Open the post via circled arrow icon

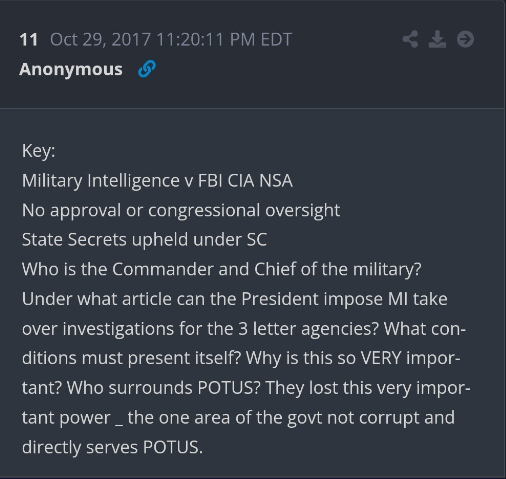[x=465, y=39]
